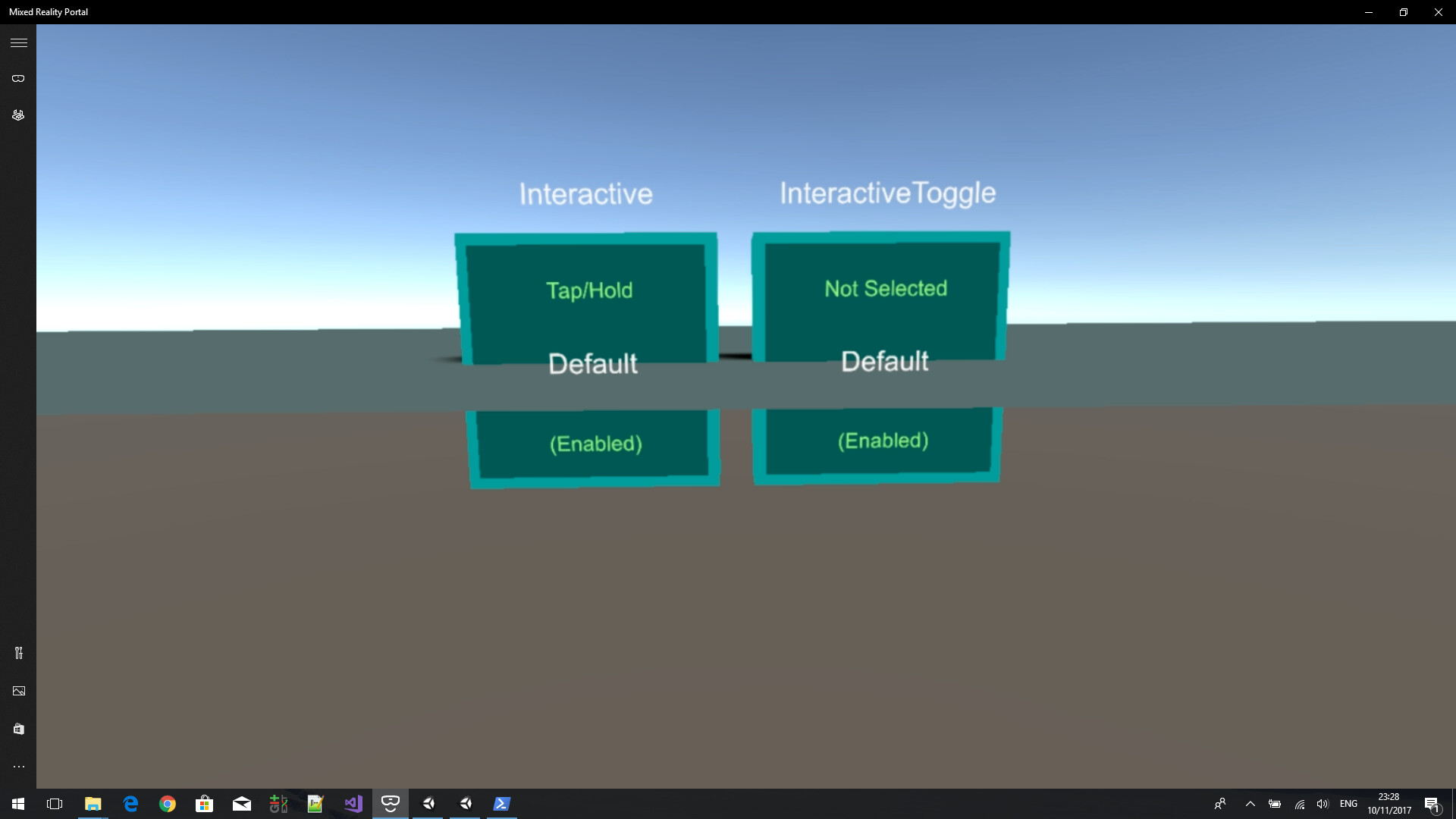The image size is (1456, 819).
Task: Launch PowerShell from the taskbar
Action: pyautogui.click(x=501, y=804)
